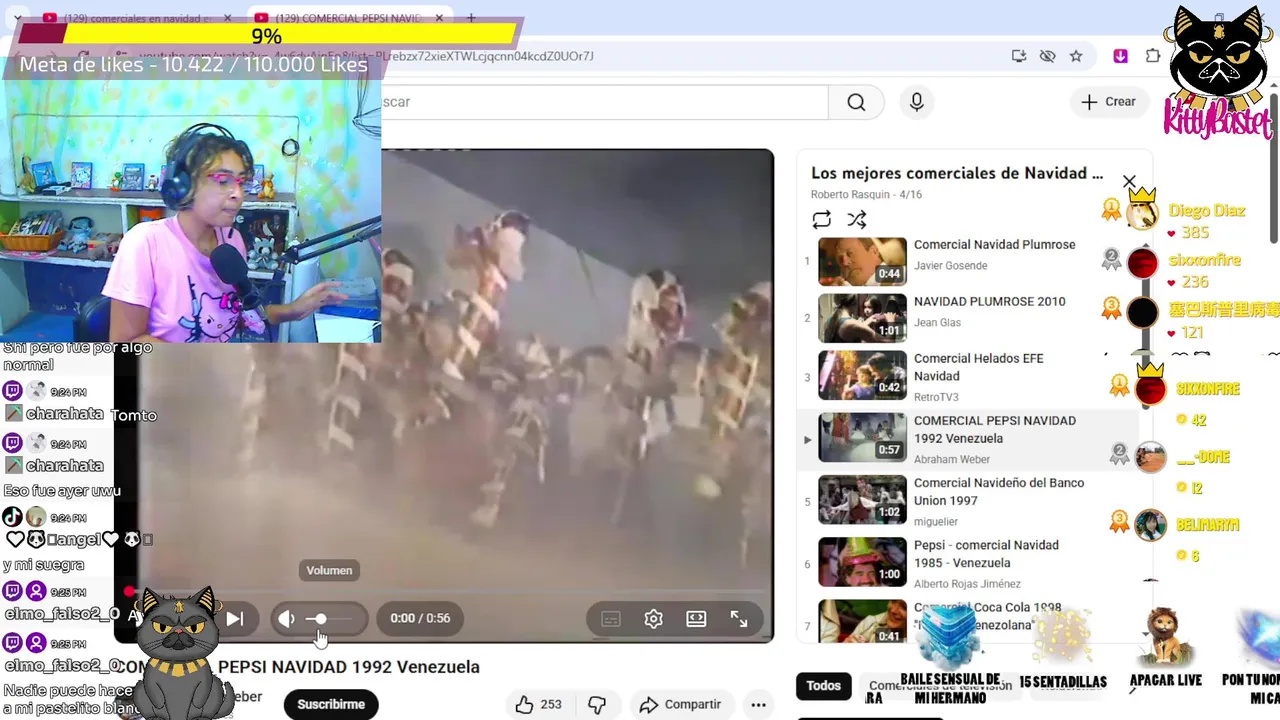
Task: Open Comercial Navideño del Banco Union 1997
Action: pyautogui.click(x=967, y=500)
